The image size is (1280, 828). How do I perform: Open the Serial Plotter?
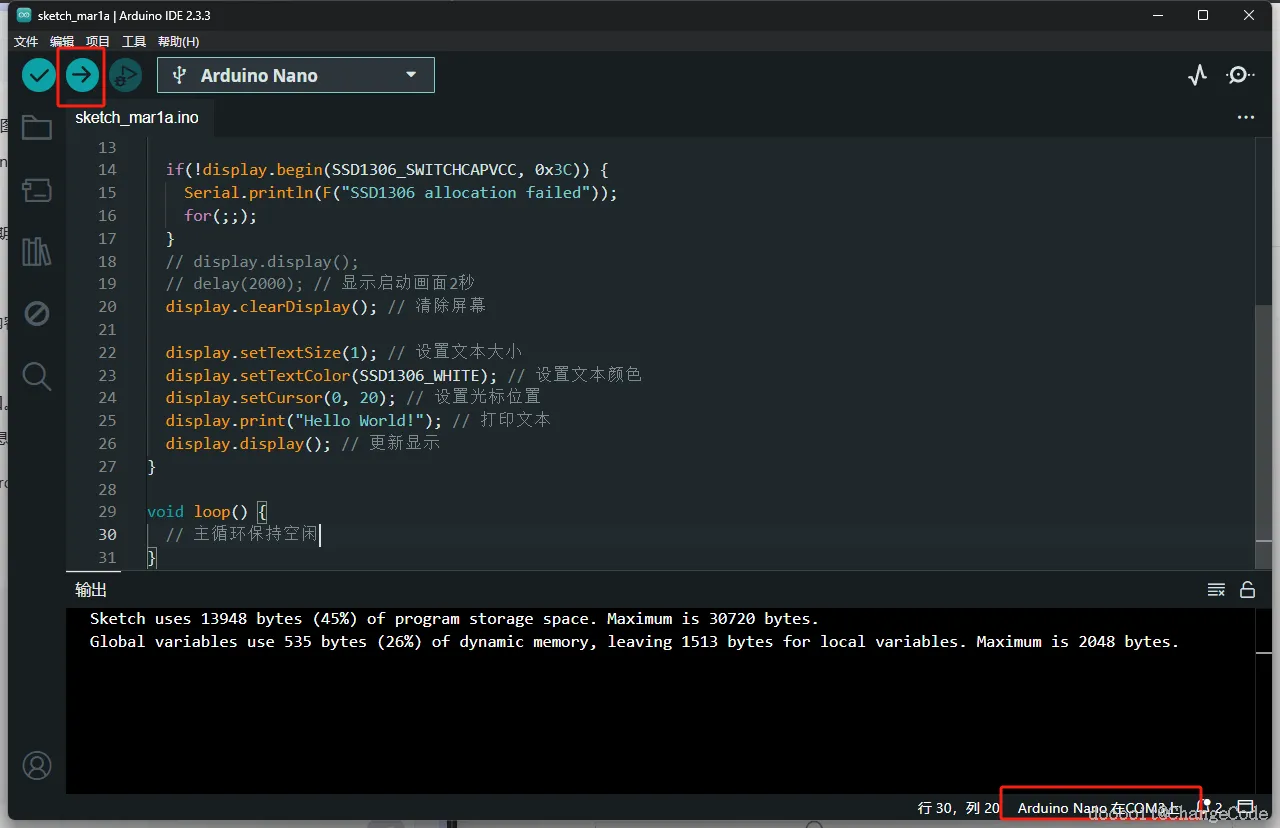click(1197, 75)
